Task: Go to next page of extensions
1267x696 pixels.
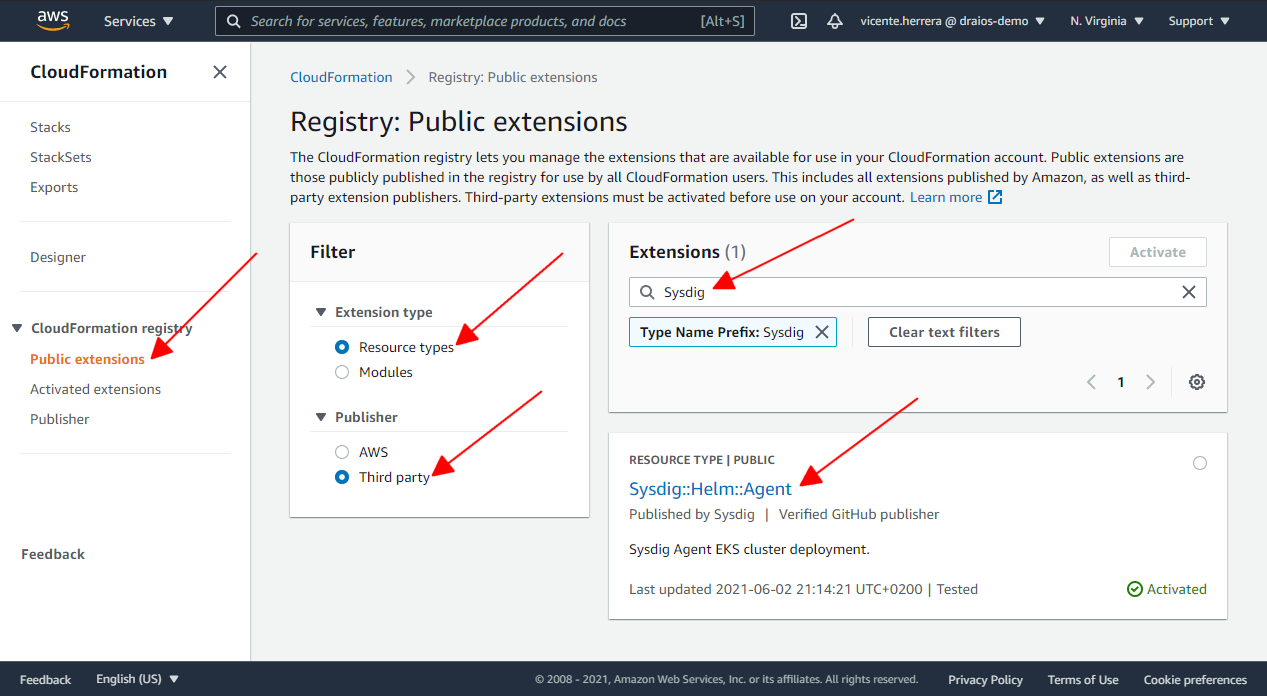Action: (1150, 382)
